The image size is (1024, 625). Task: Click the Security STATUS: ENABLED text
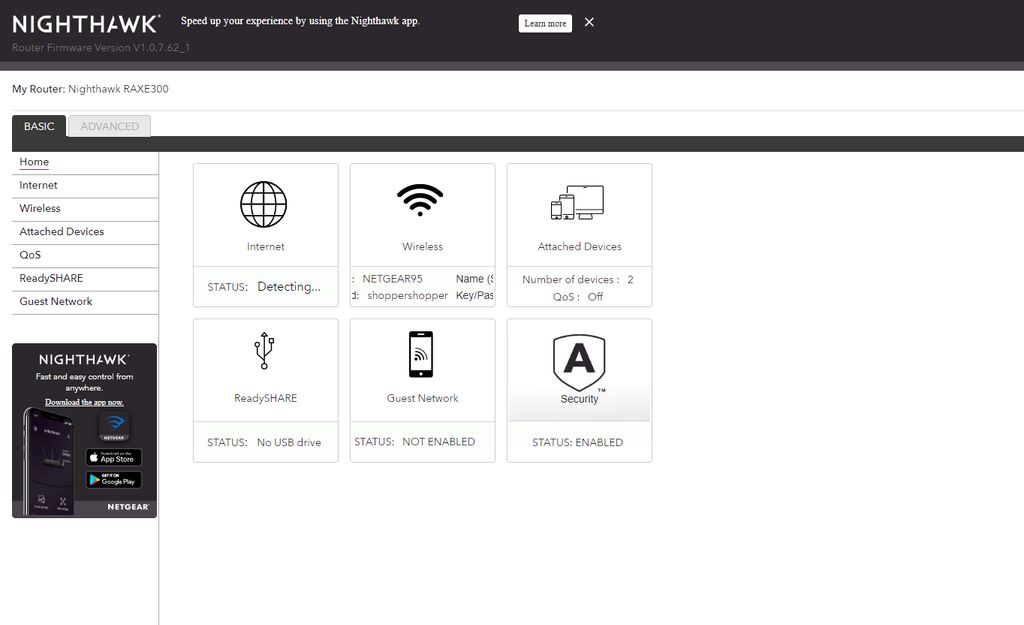coord(577,443)
